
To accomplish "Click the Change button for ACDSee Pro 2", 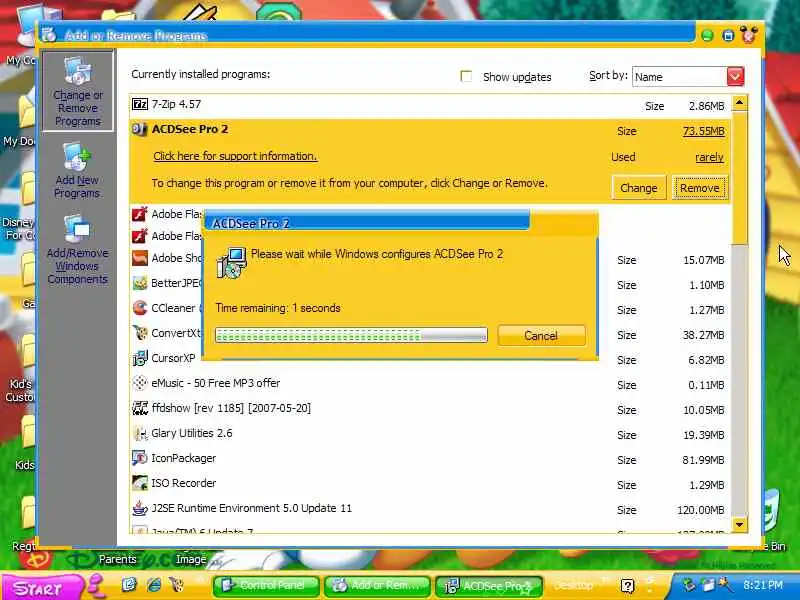I will coord(639,188).
